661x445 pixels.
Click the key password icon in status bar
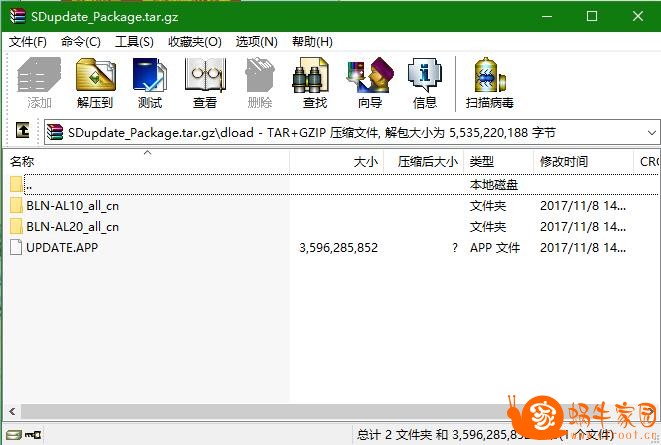[x=33, y=434]
